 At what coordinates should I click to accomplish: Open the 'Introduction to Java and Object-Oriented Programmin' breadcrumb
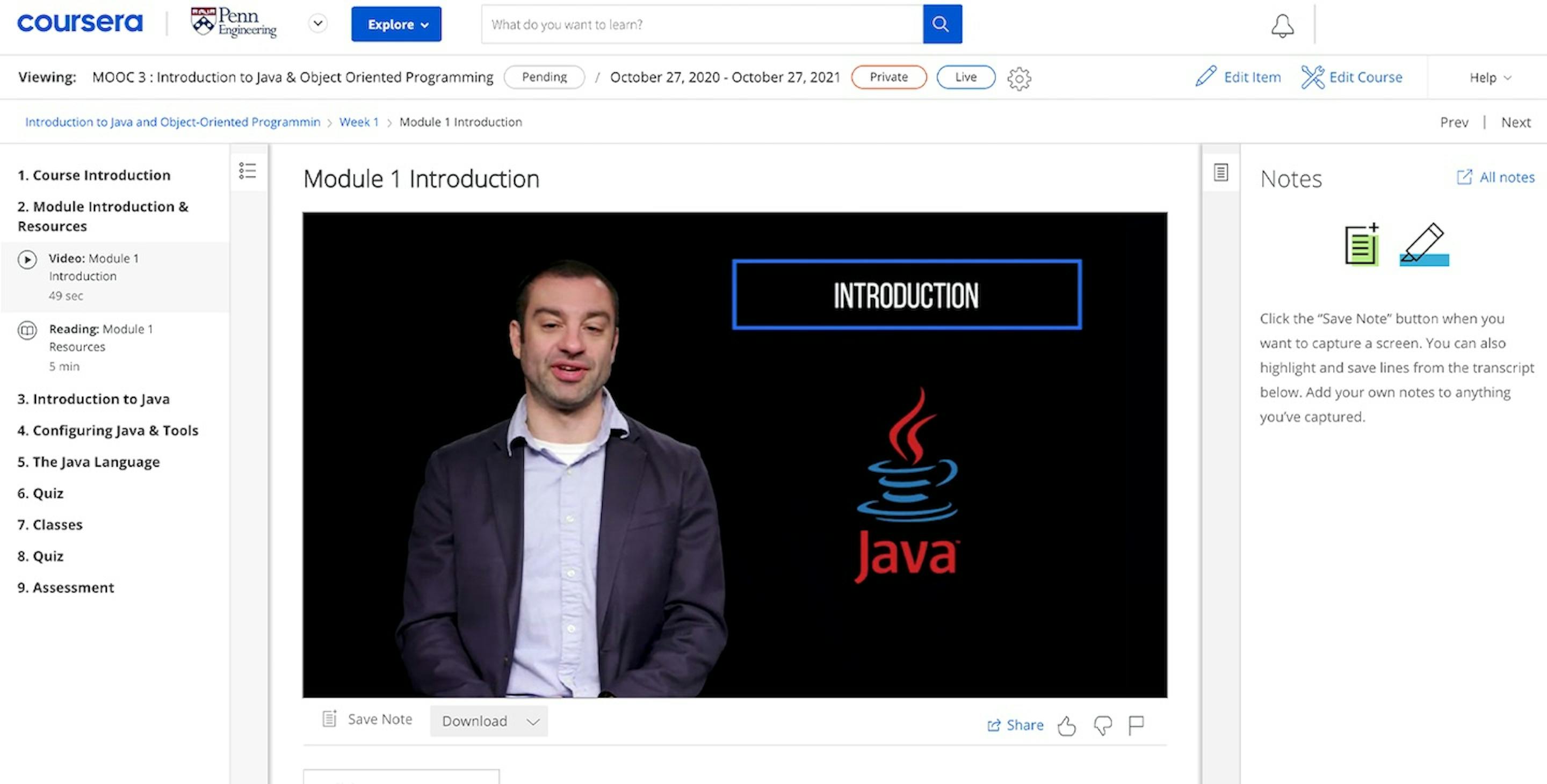pos(172,122)
